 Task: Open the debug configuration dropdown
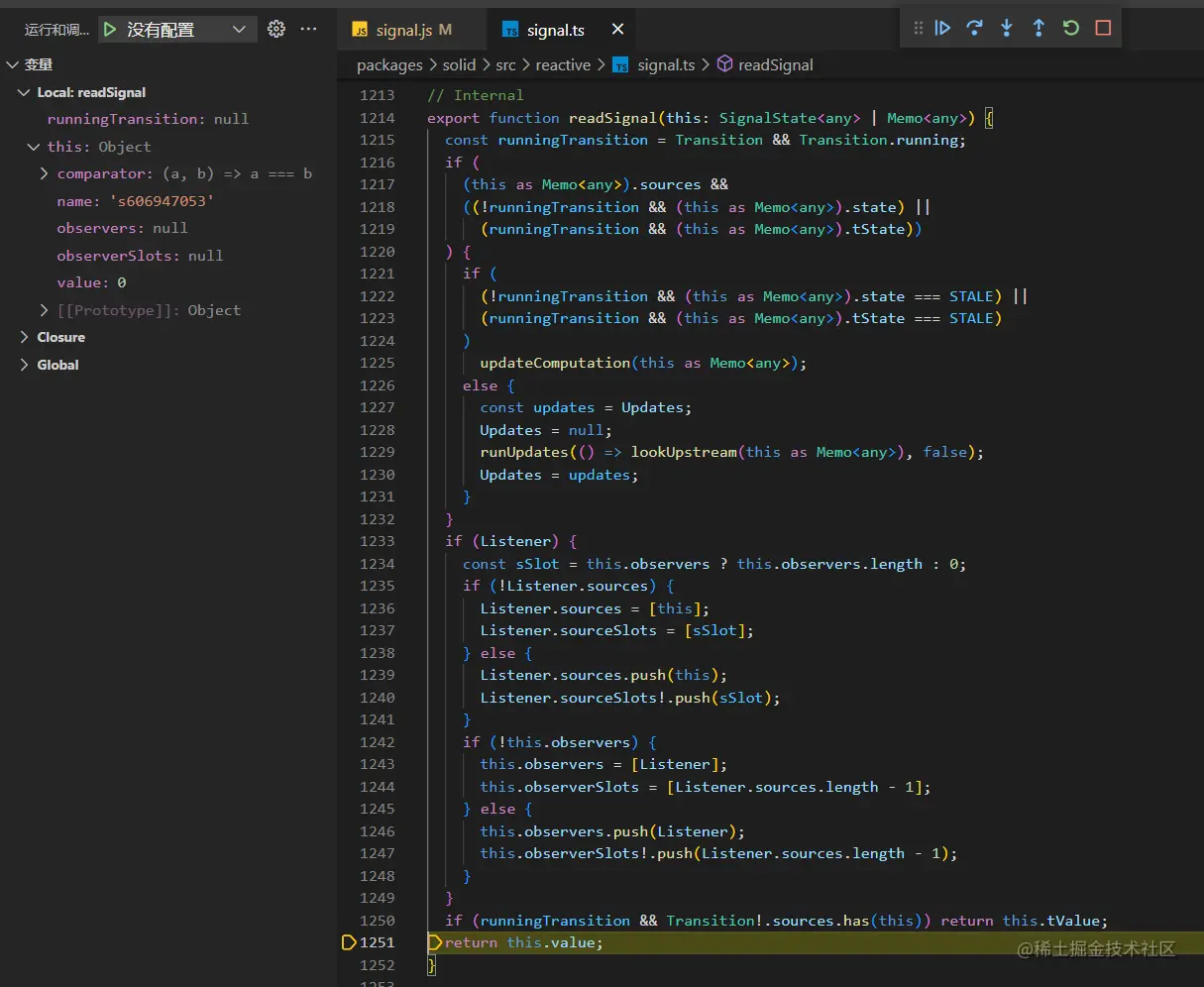tap(238, 30)
